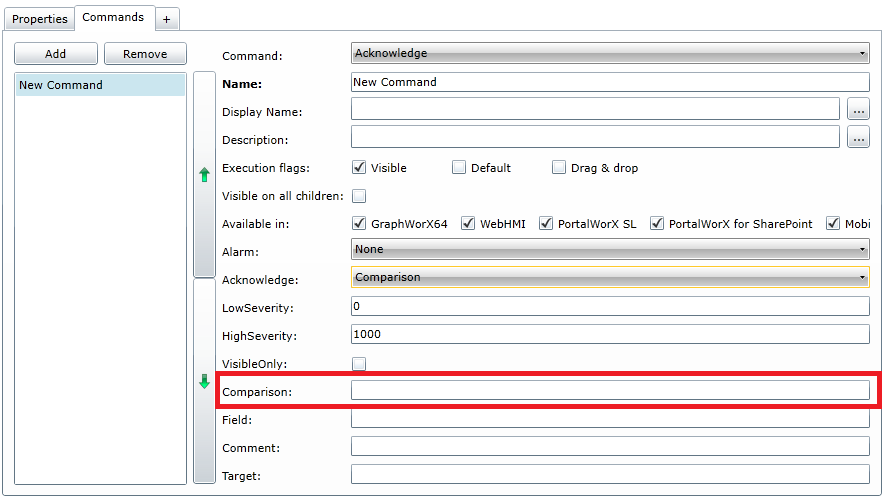Uncheck the Visible execution flag
Image resolution: width=885 pixels, height=498 pixels.
click(x=359, y=168)
